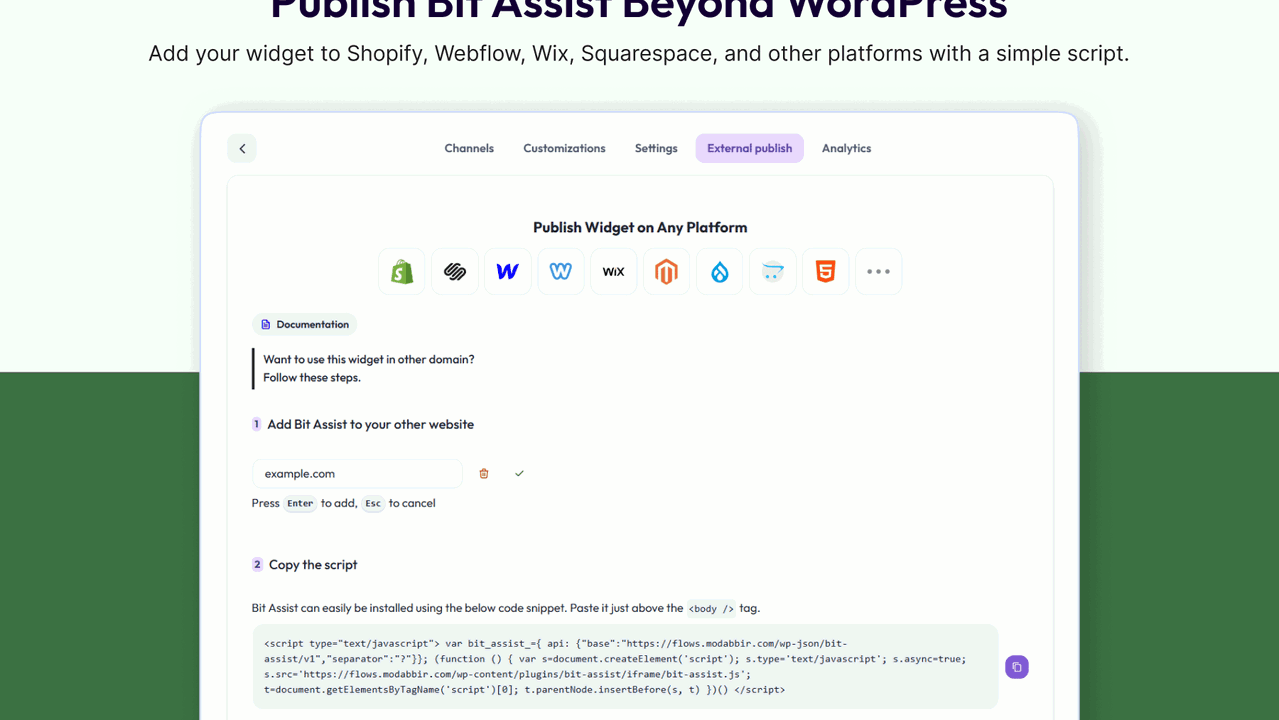
Task: Select the Magento platform icon
Action: pyautogui.click(x=667, y=272)
